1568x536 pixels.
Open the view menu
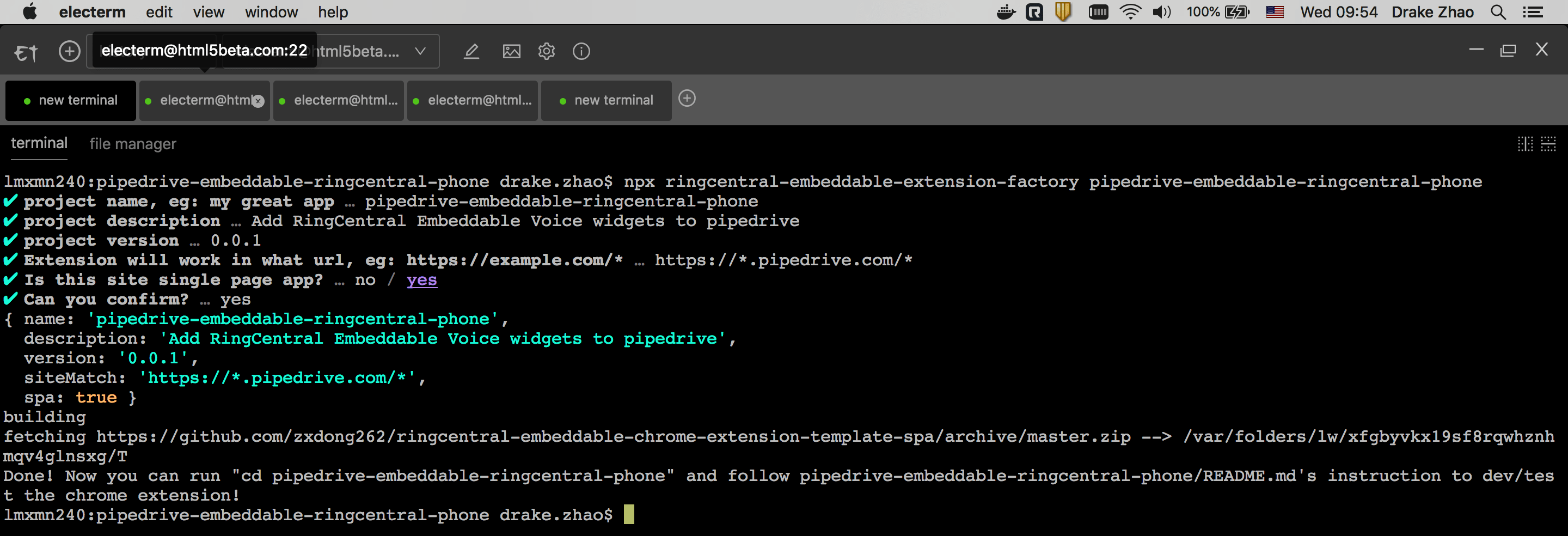209,12
